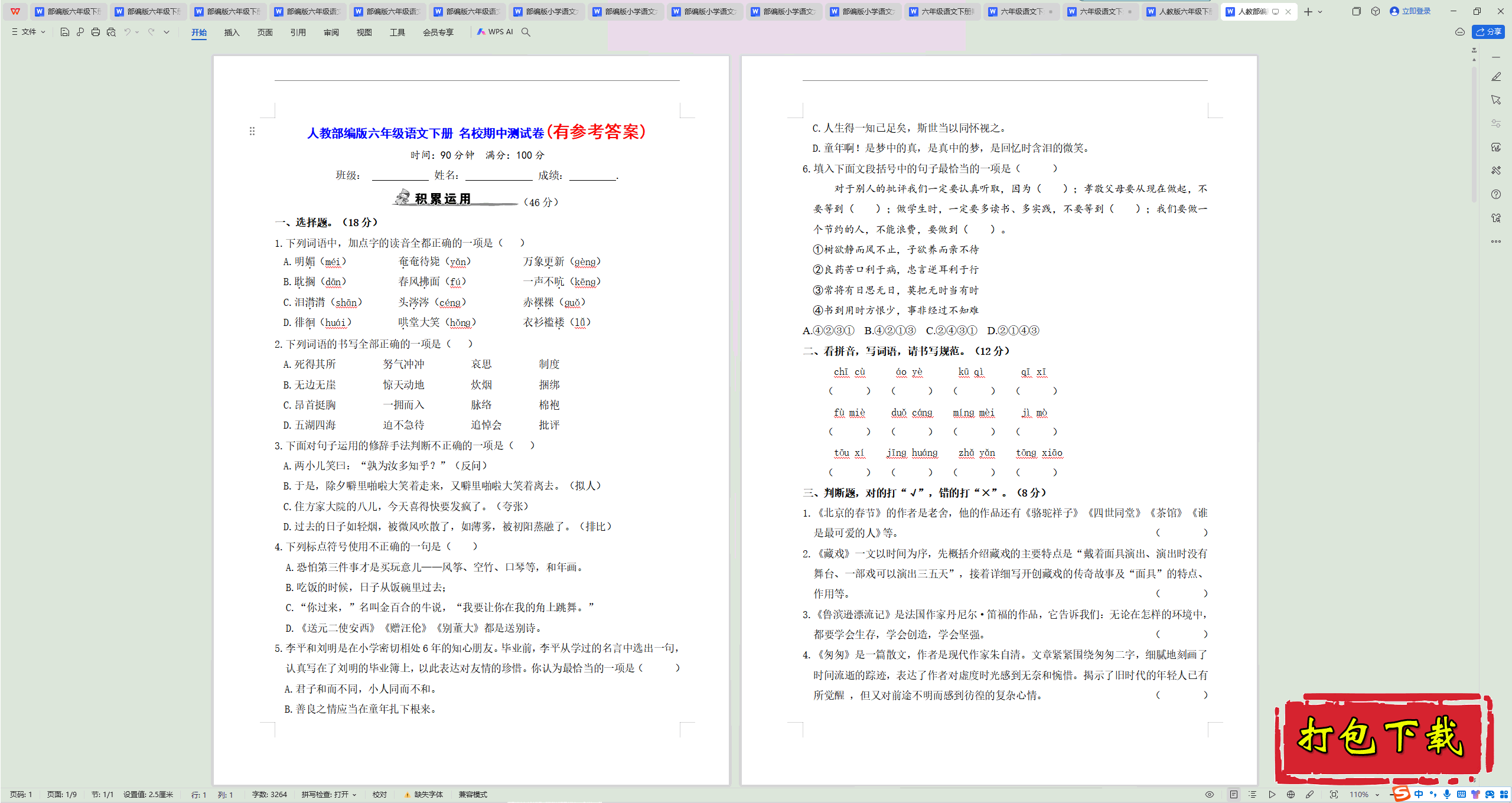Switch to outline view in status bar
The image size is (1512, 803).
coord(1253,795)
